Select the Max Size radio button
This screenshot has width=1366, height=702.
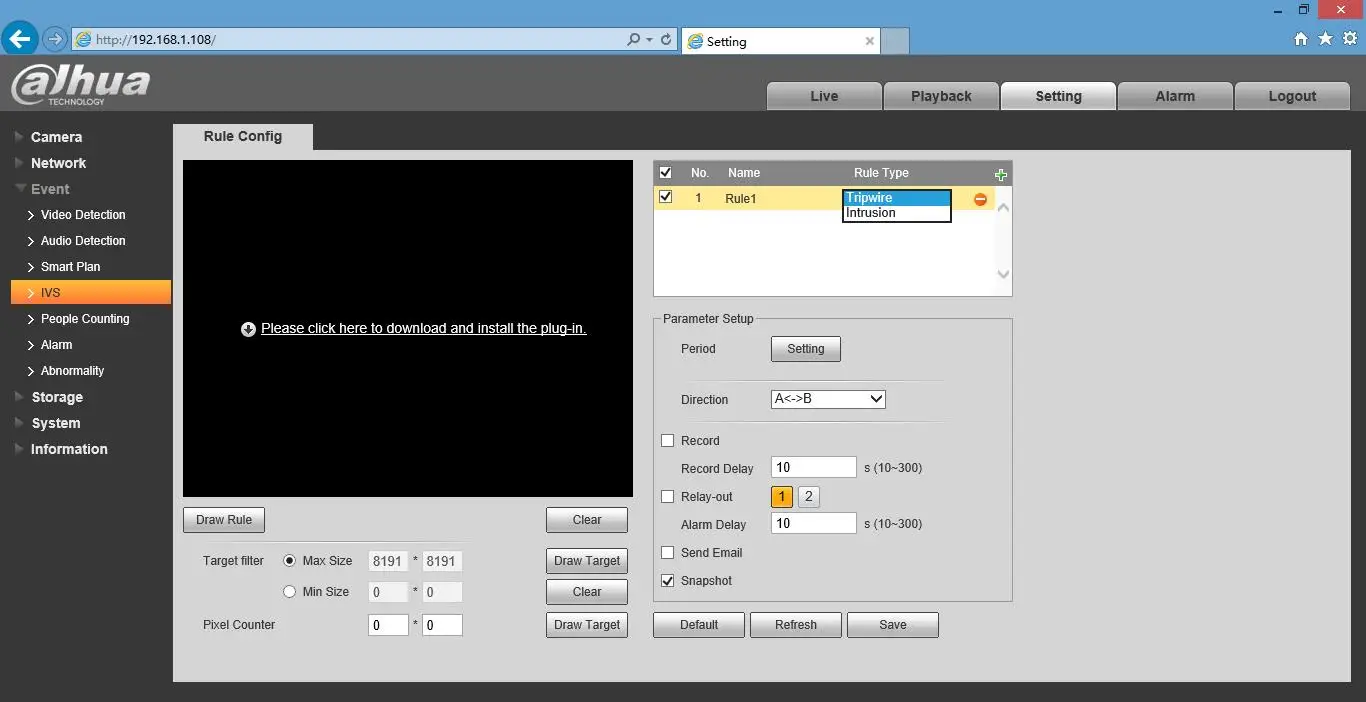click(290, 561)
